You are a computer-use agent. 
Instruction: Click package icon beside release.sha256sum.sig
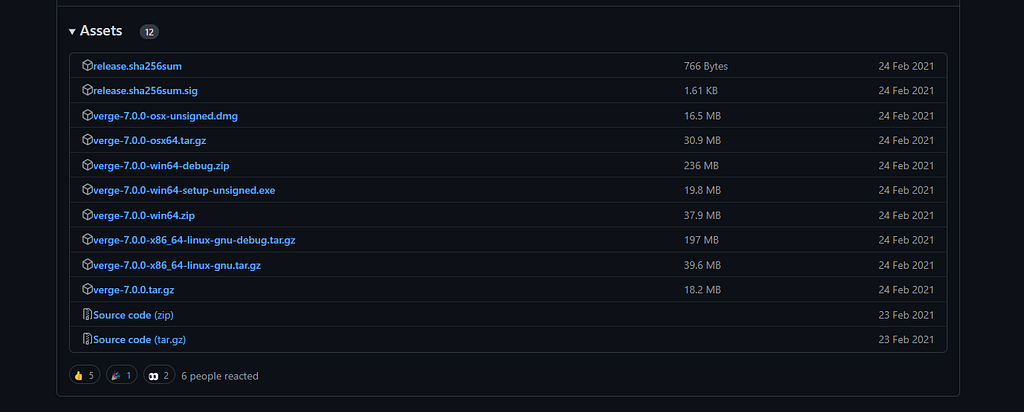pos(88,91)
